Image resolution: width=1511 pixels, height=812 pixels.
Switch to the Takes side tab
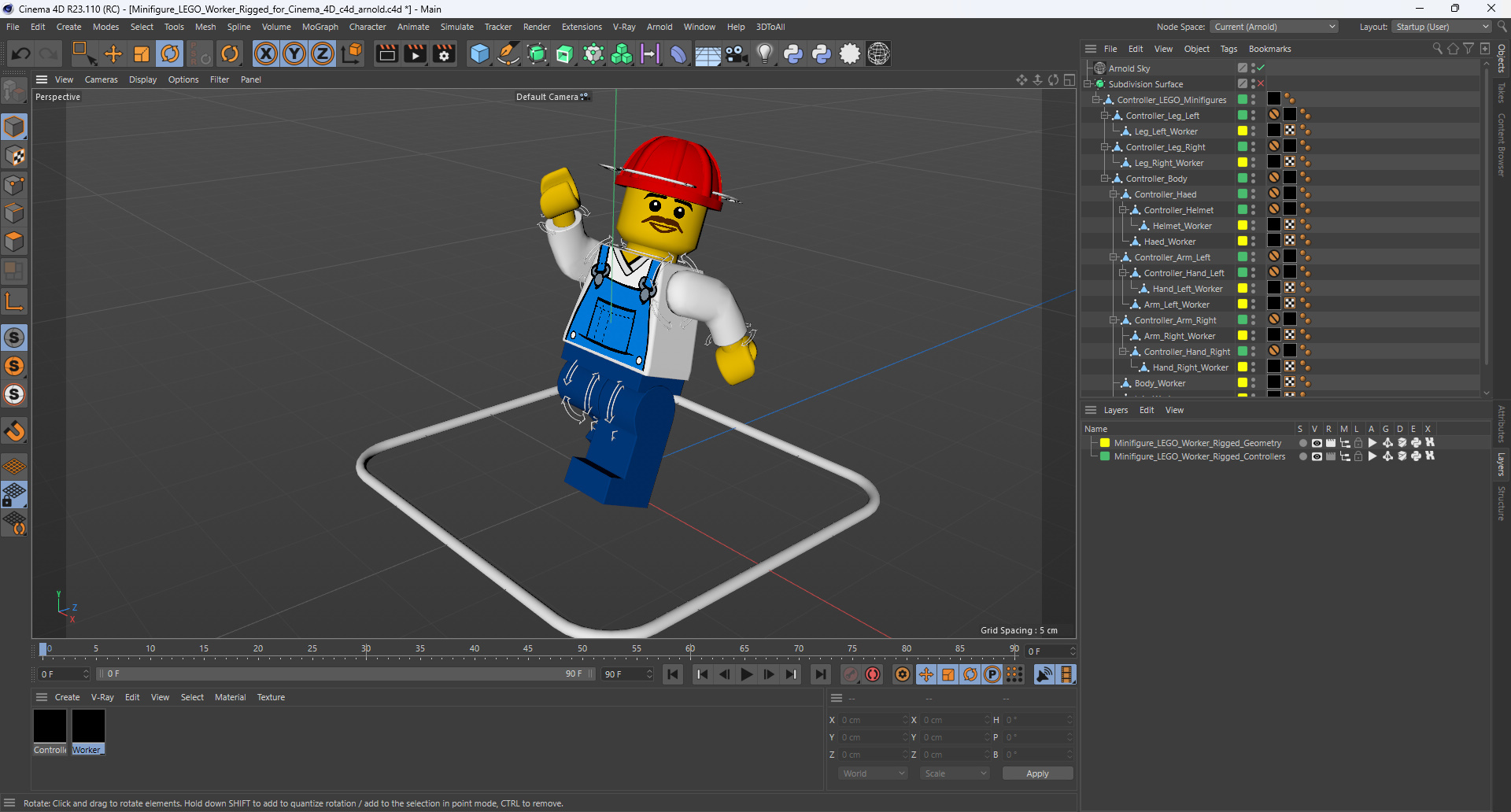(x=1502, y=93)
